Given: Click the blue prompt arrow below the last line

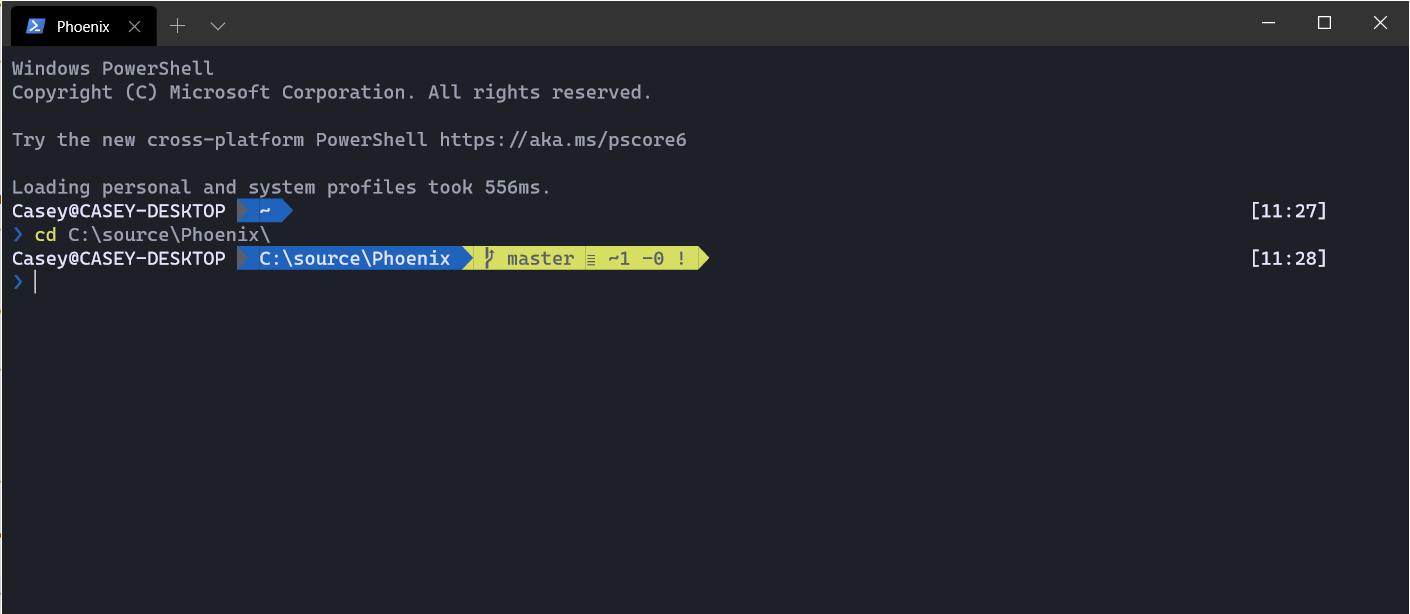Looking at the screenshot, I should click(x=18, y=282).
